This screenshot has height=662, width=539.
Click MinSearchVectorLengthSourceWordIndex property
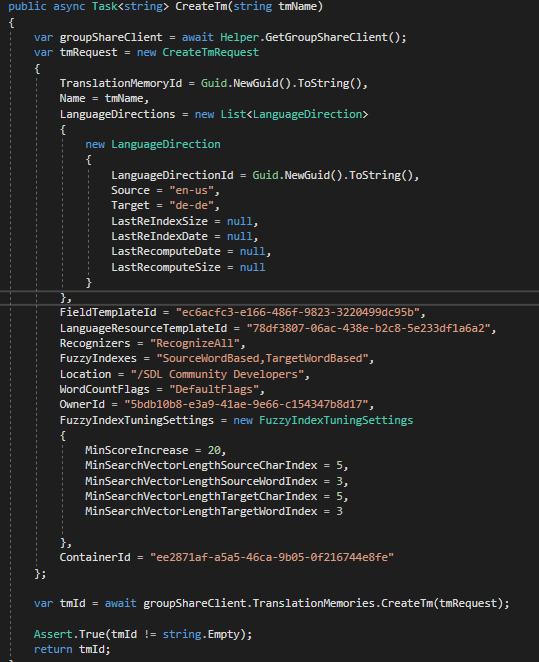tap(201, 481)
